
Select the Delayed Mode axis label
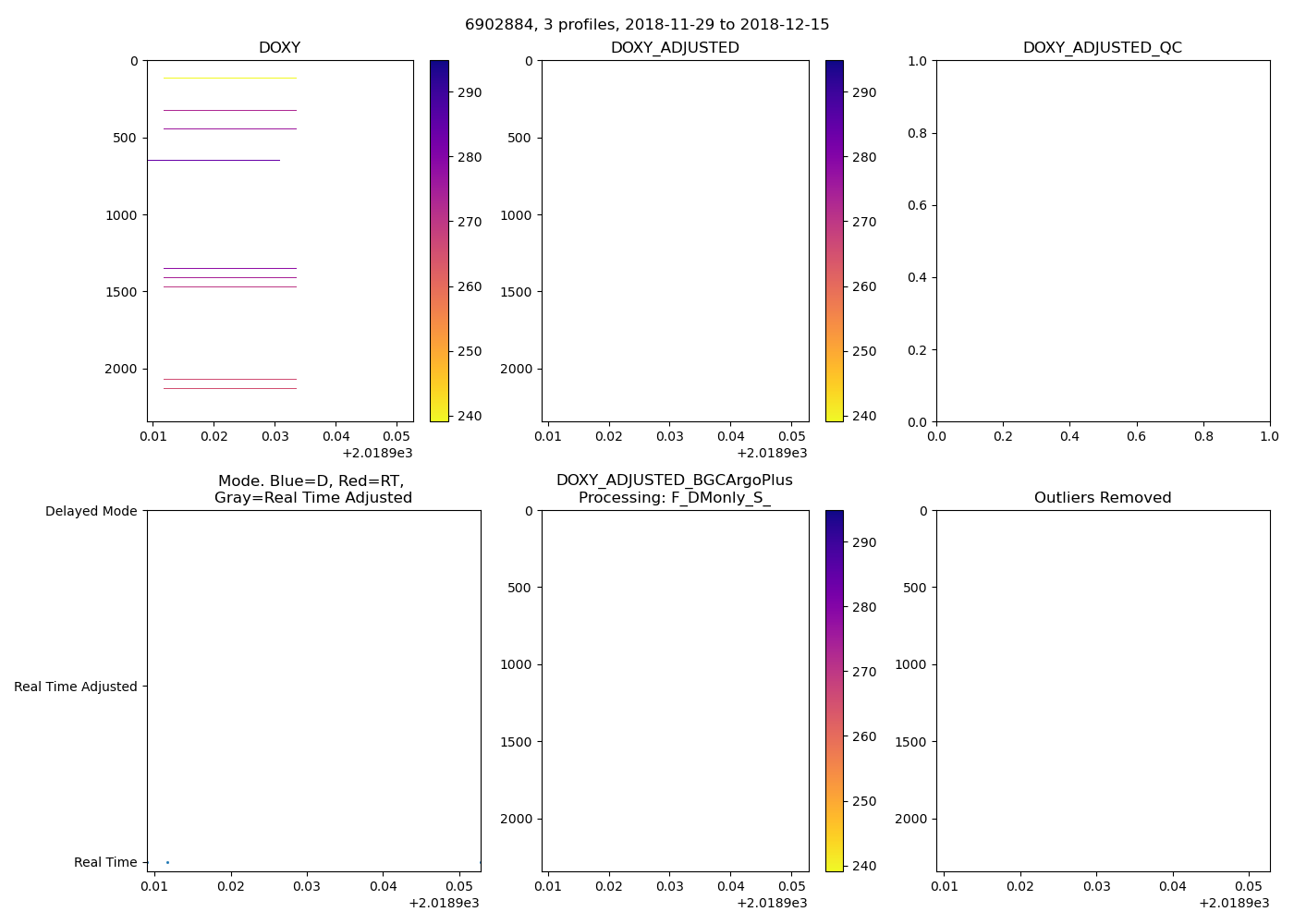(91, 511)
